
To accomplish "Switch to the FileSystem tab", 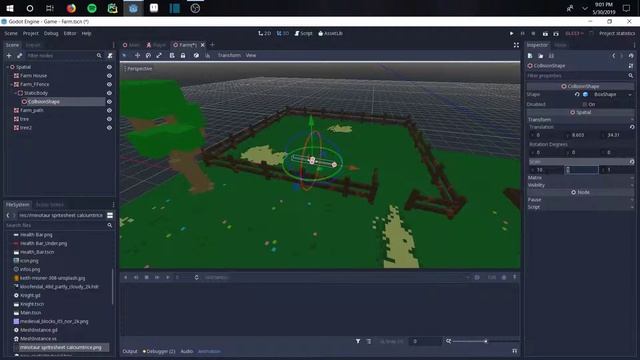I will (18, 204).
